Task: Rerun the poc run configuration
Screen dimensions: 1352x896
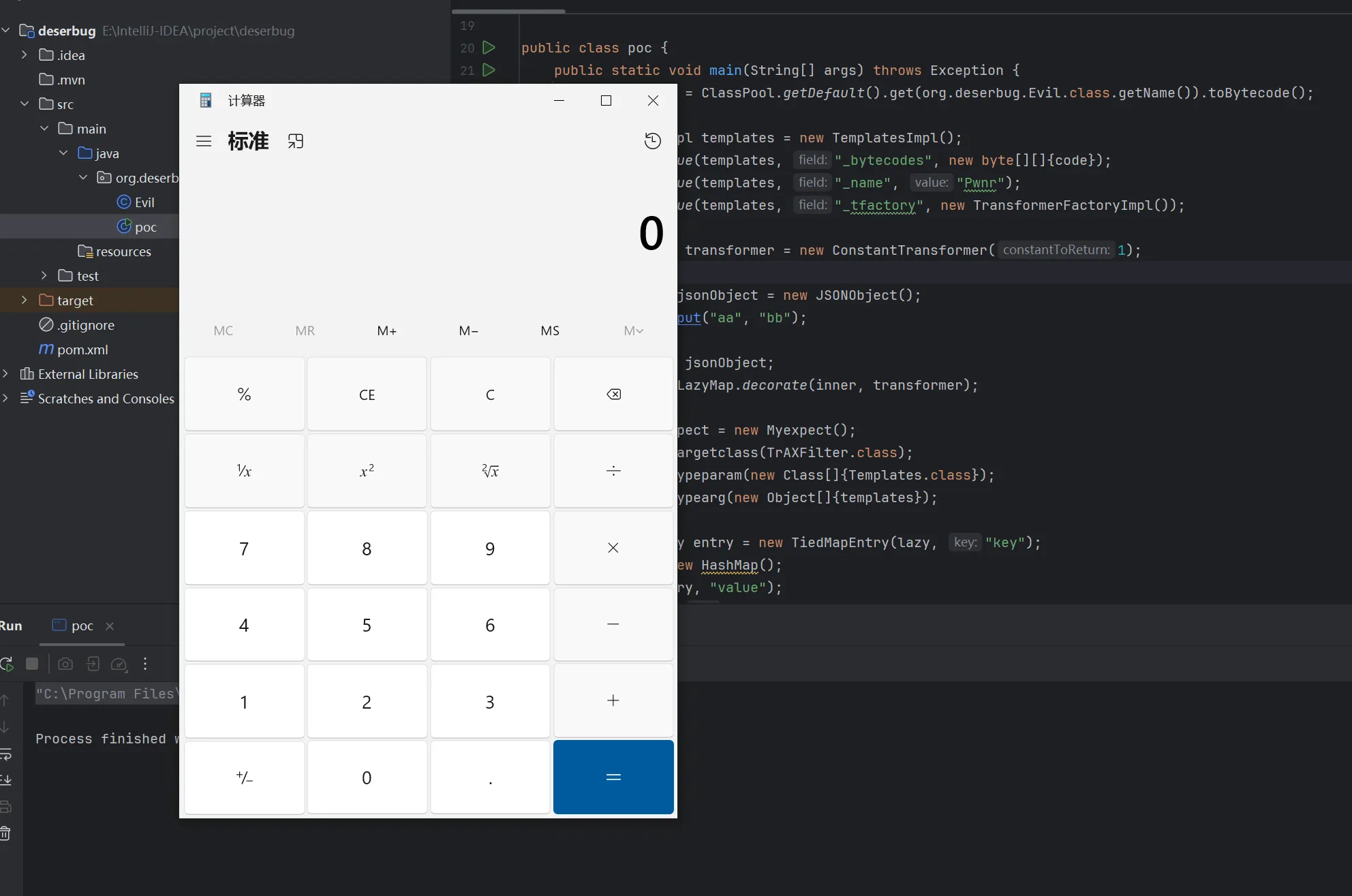Action: (7, 664)
